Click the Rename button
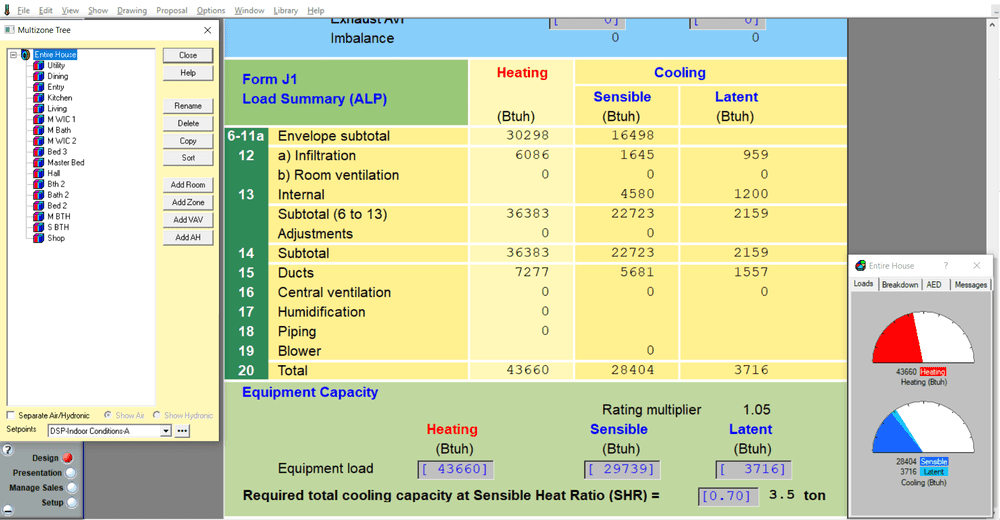 pos(188,106)
